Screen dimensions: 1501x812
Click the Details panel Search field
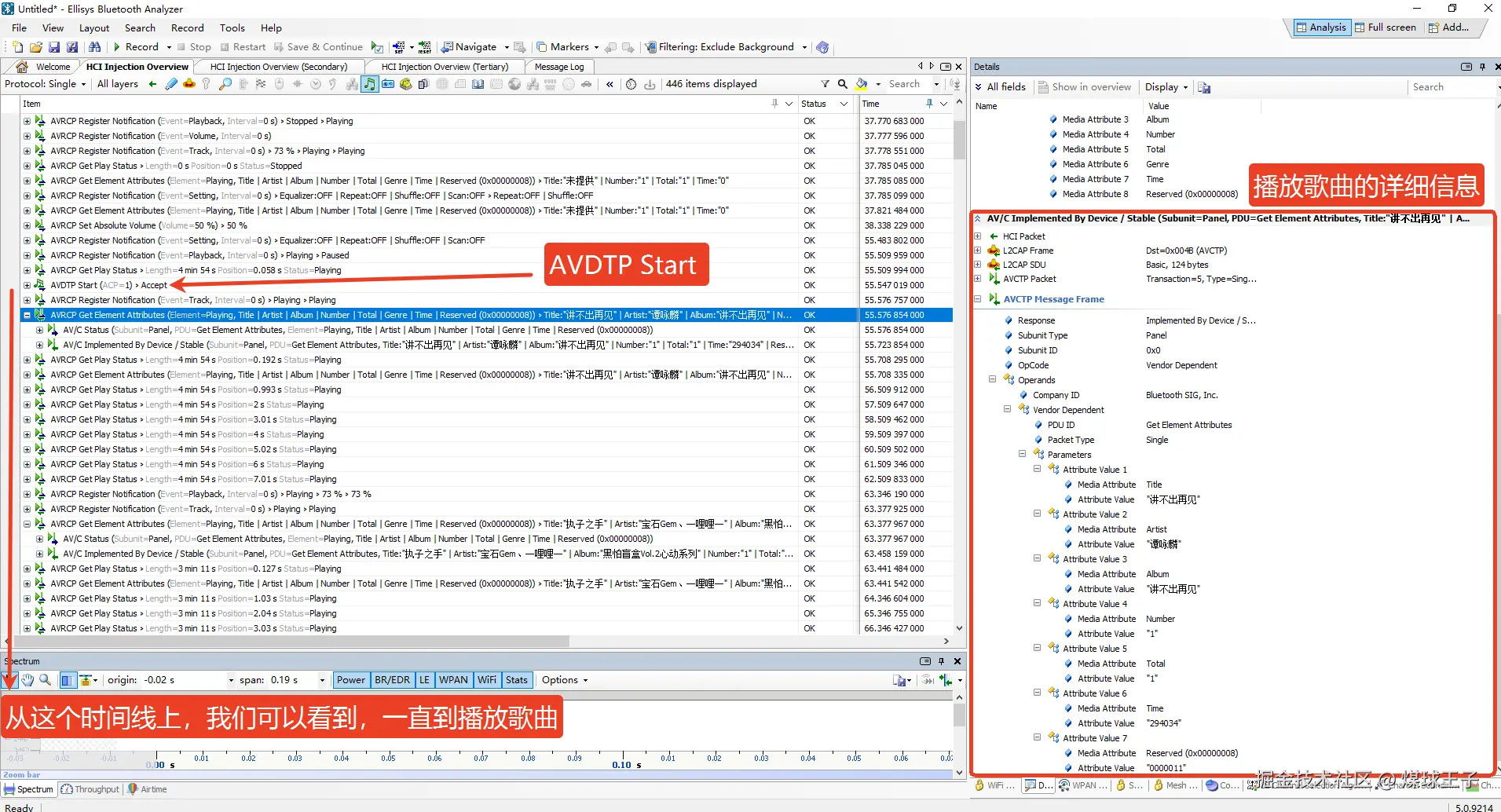pos(1452,87)
